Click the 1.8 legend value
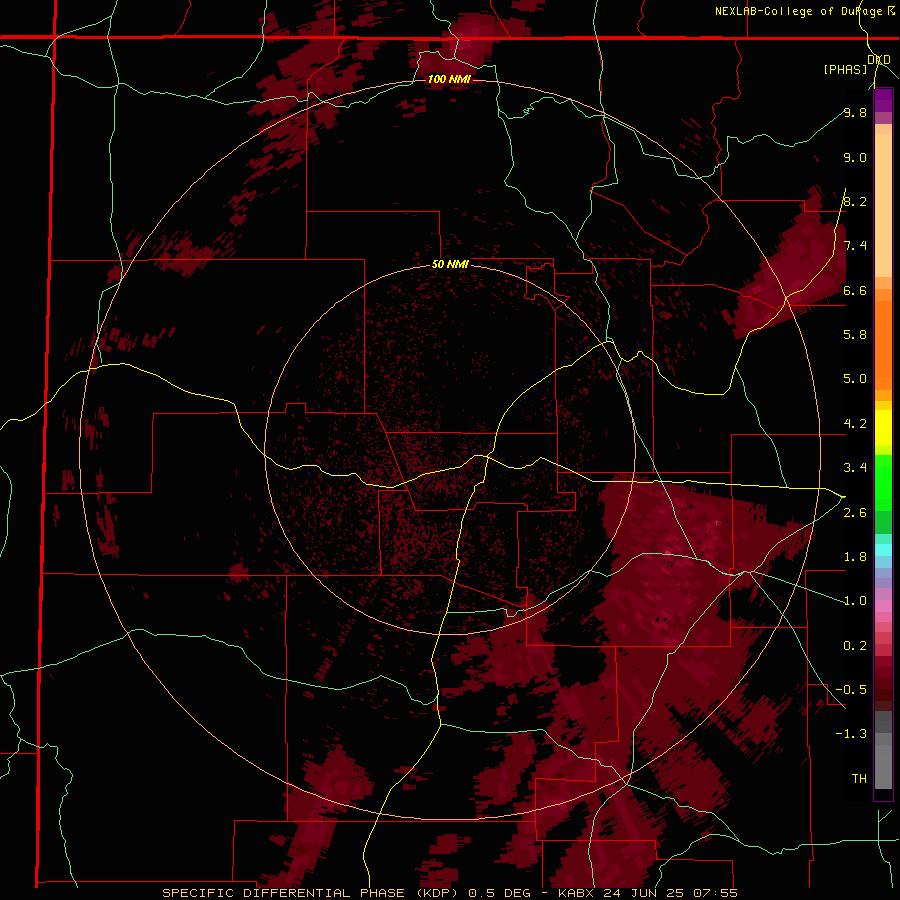Image resolution: width=900 pixels, height=900 pixels. (855, 557)
